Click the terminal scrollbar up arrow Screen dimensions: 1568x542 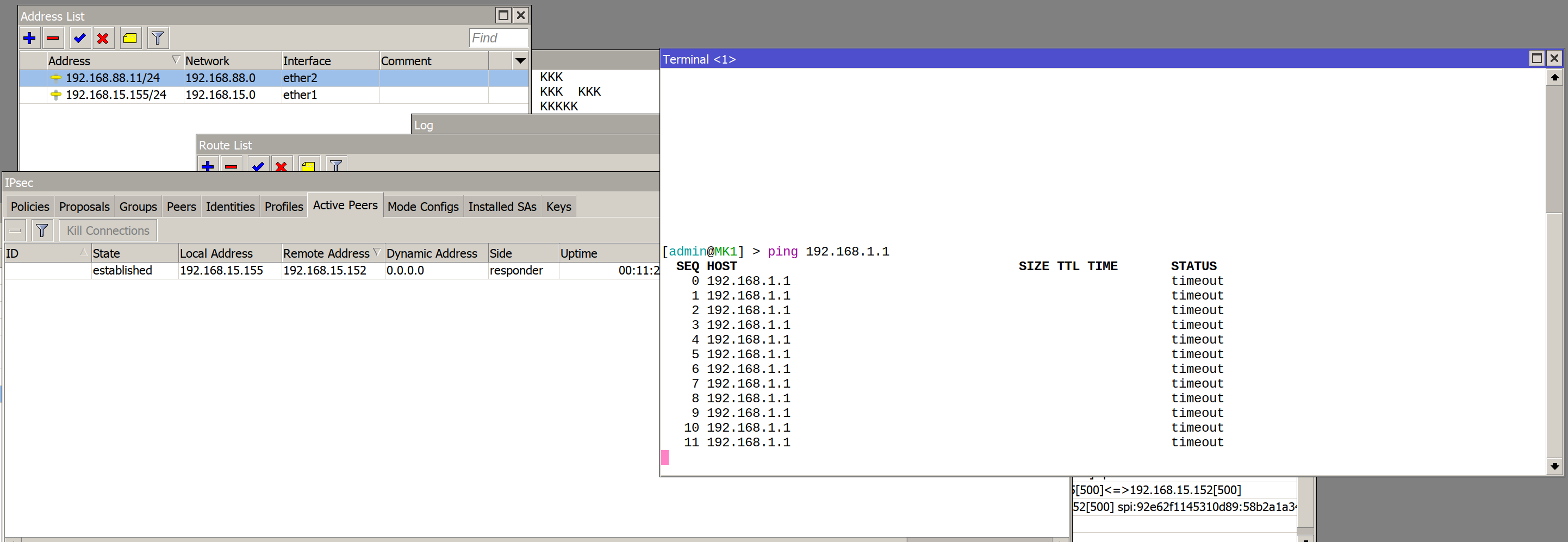(x=1554, y=77)
